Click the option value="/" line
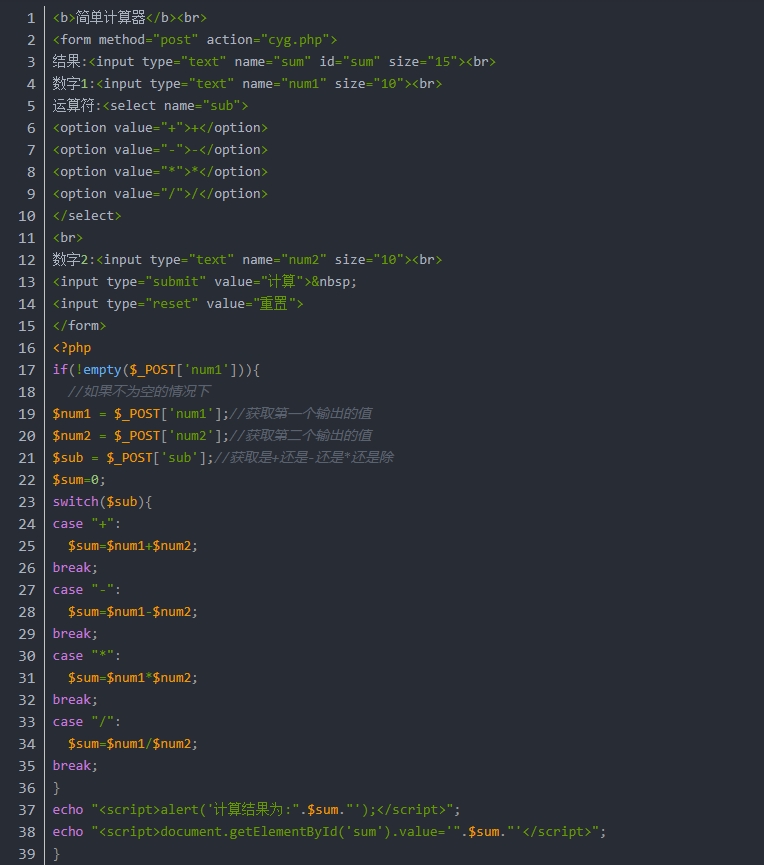This screenshot has height=865, width=764. click(160, 193)
